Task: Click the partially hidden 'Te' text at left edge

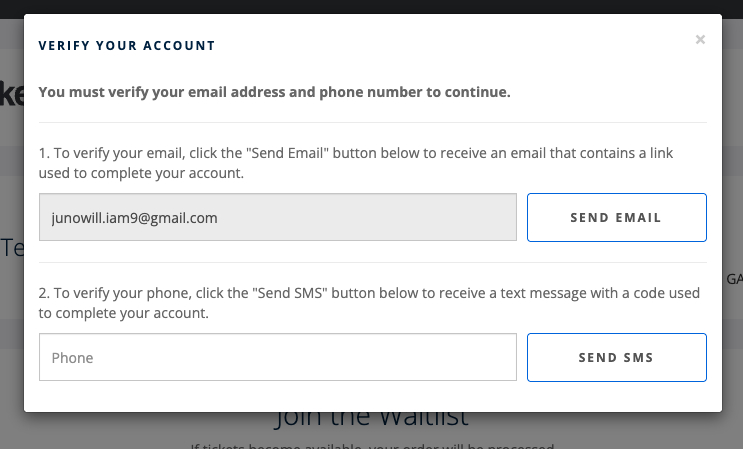Action: (x=12, y=248)
